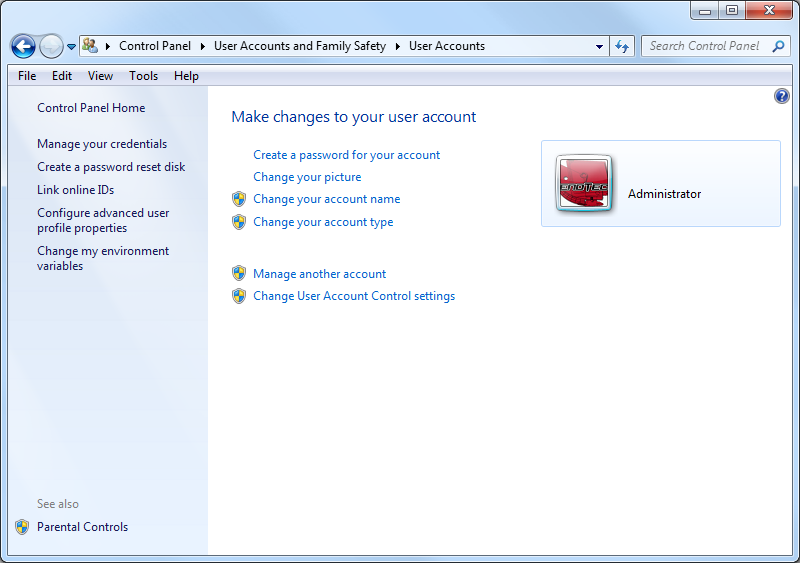Click the Back navigation arrow button
This screenshot has height=563, width=800.
click(23, 46)
